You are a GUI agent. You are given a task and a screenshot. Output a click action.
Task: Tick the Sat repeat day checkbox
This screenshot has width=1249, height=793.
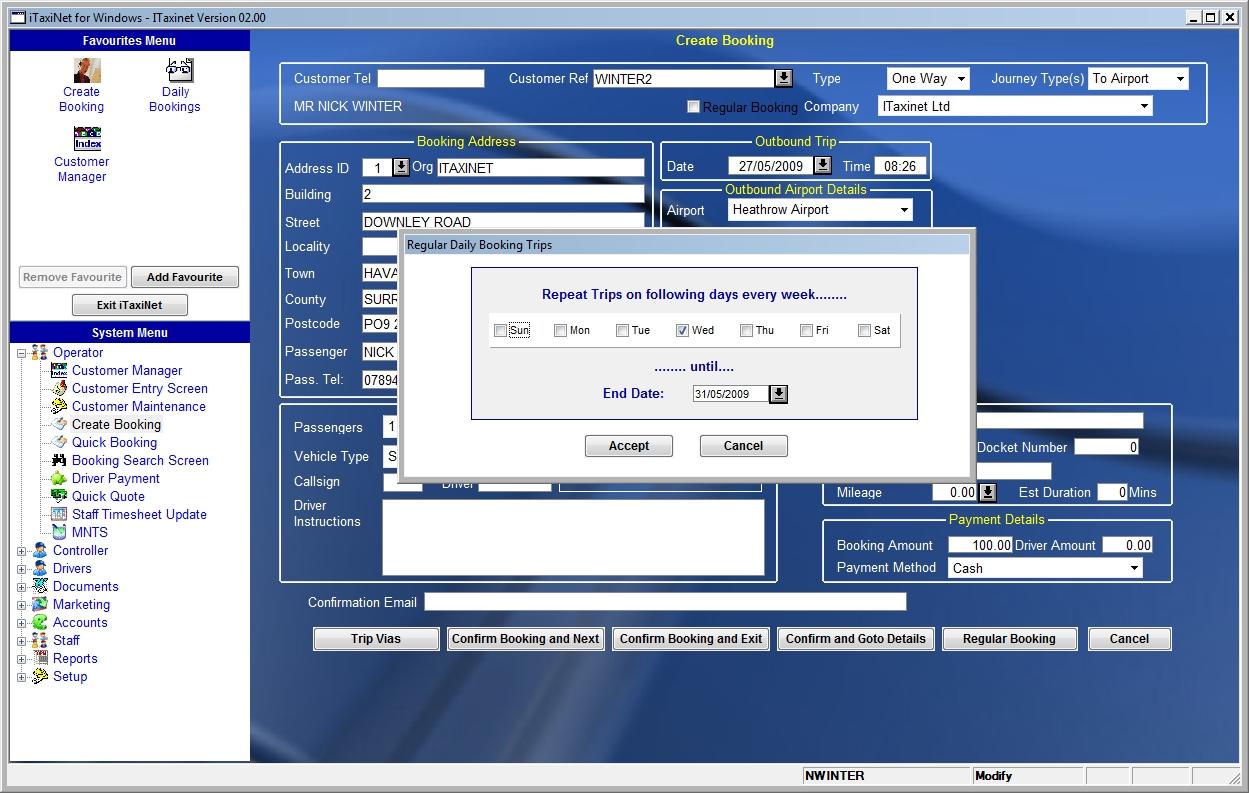click(x=864, y=331)
